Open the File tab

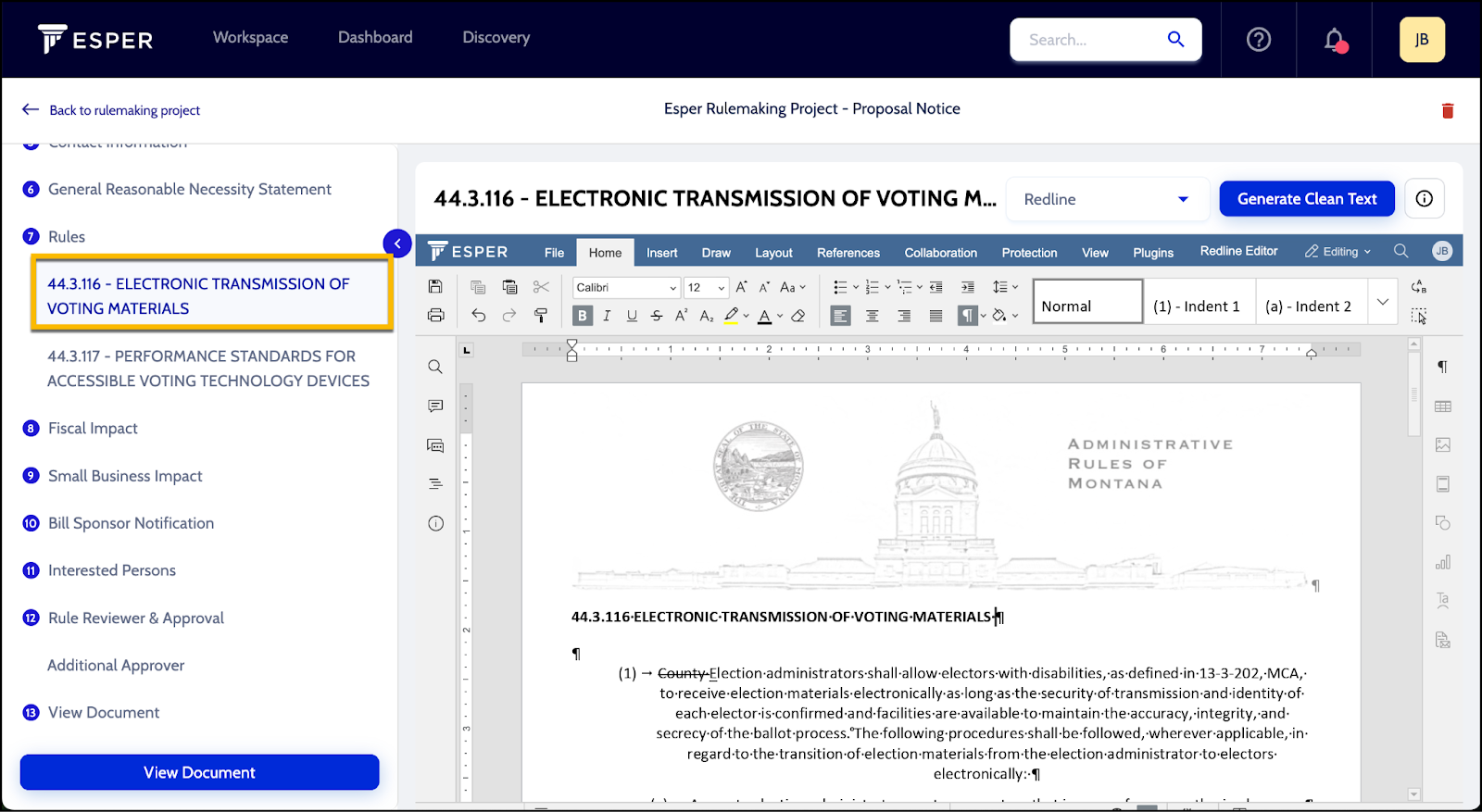pyautogui.click(x=554, y=252)
